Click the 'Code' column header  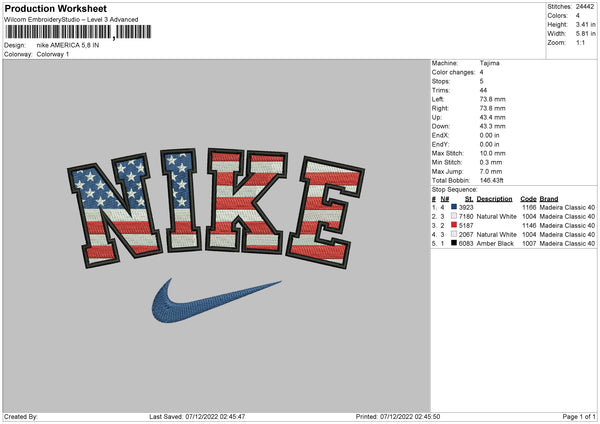pyautogui.click(x=528, y=199)
